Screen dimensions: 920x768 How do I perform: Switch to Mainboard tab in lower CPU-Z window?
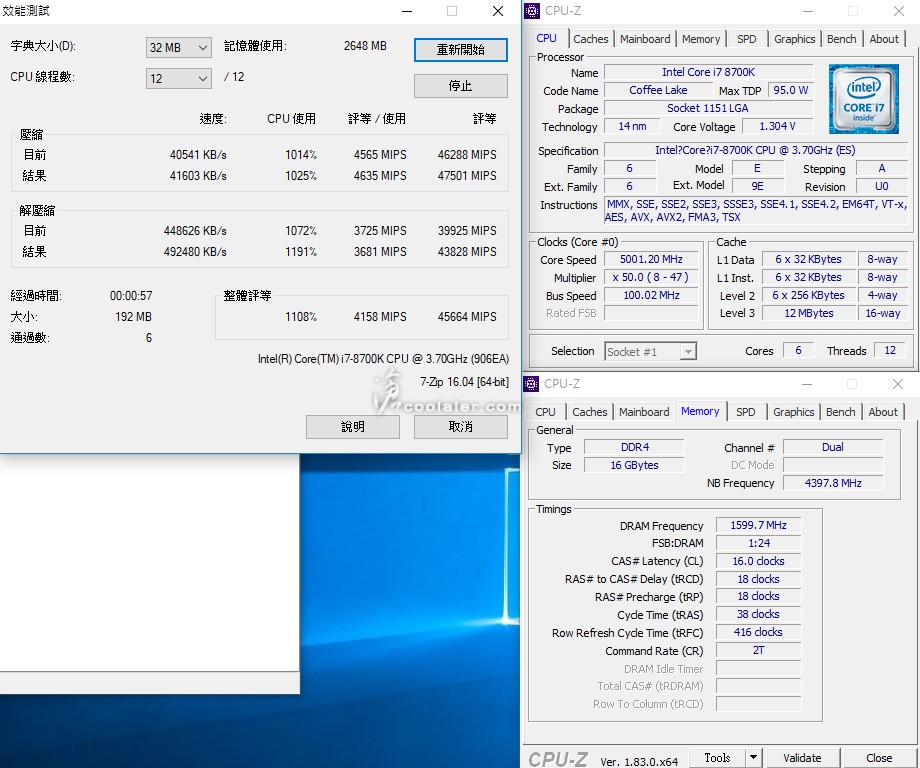[644, 412]
